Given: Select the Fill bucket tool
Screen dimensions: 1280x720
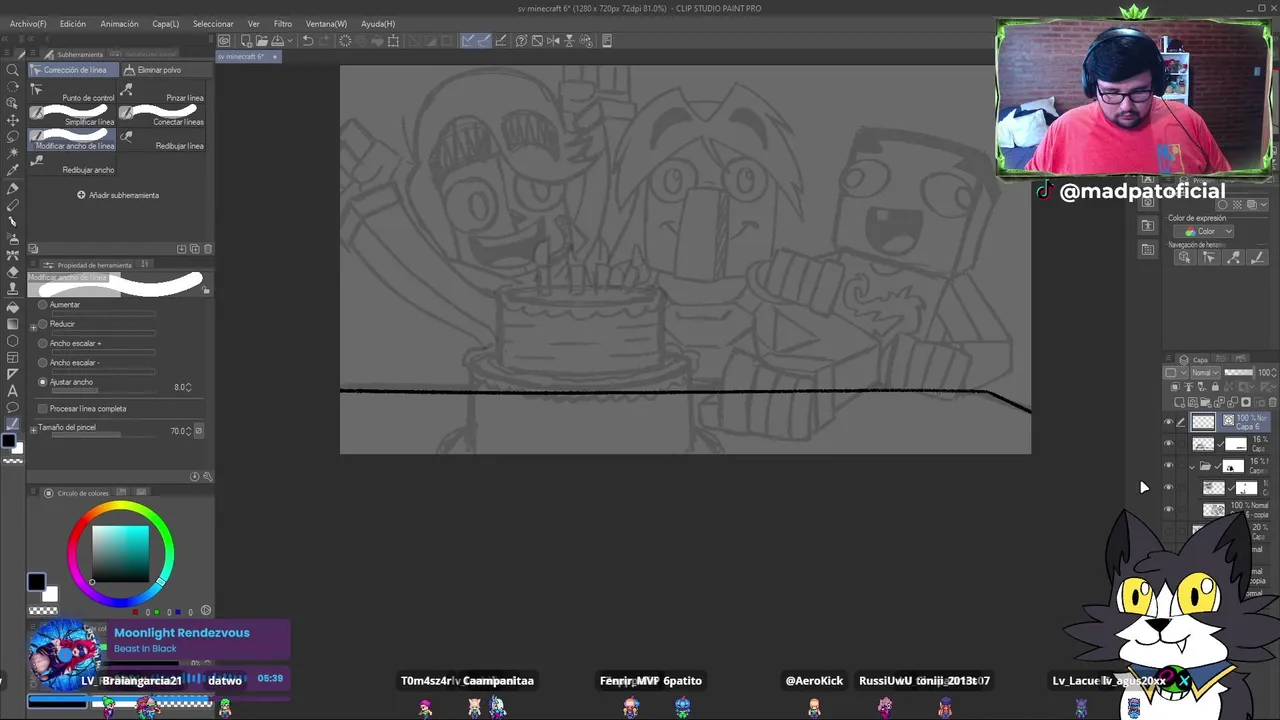Looking at the screenshot, I should click(12, 307).
